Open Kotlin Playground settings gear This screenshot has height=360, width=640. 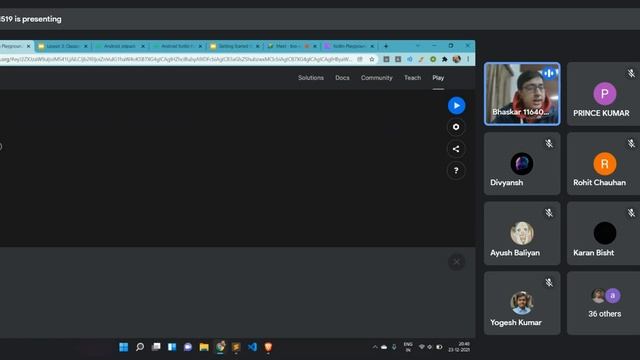click(x=456, y=127)
